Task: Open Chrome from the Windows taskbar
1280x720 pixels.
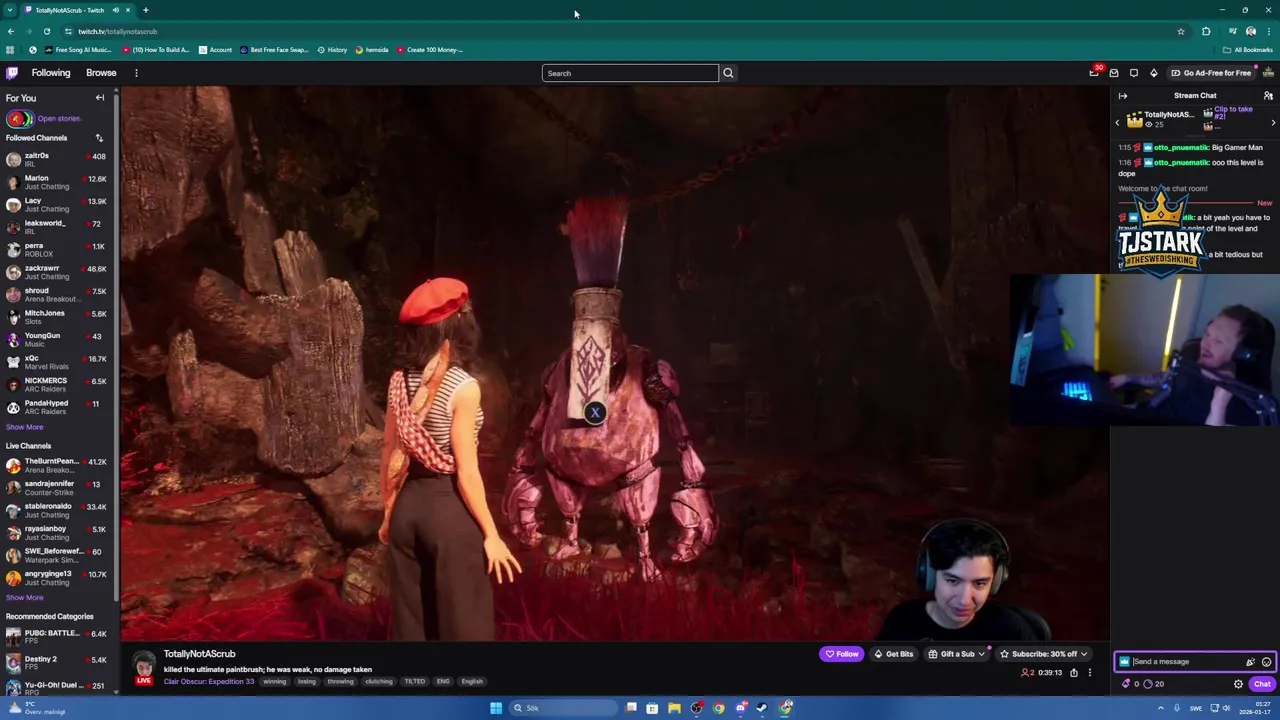Action: (x=719, y=708)
